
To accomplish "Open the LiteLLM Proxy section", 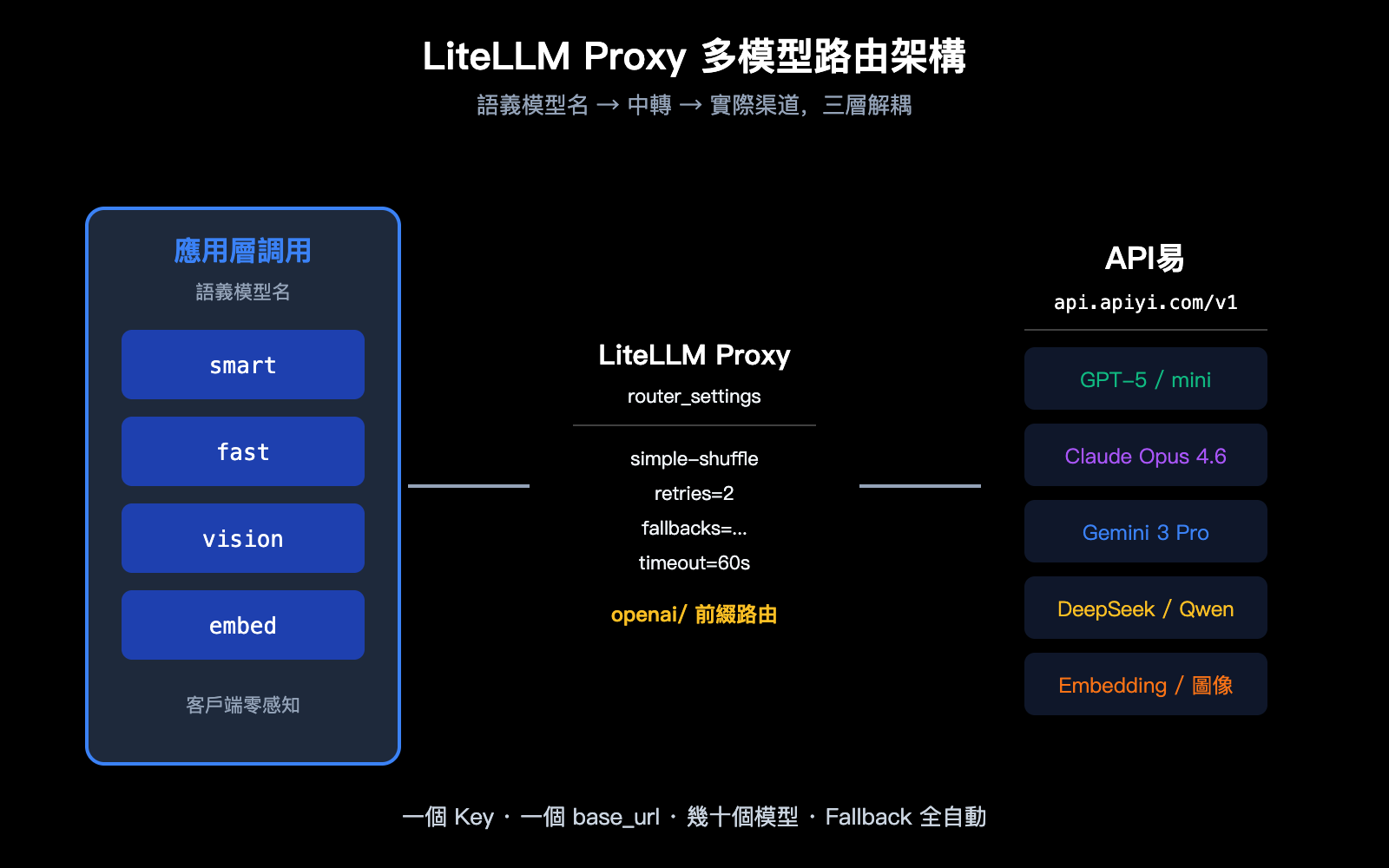I will [694, 354].
